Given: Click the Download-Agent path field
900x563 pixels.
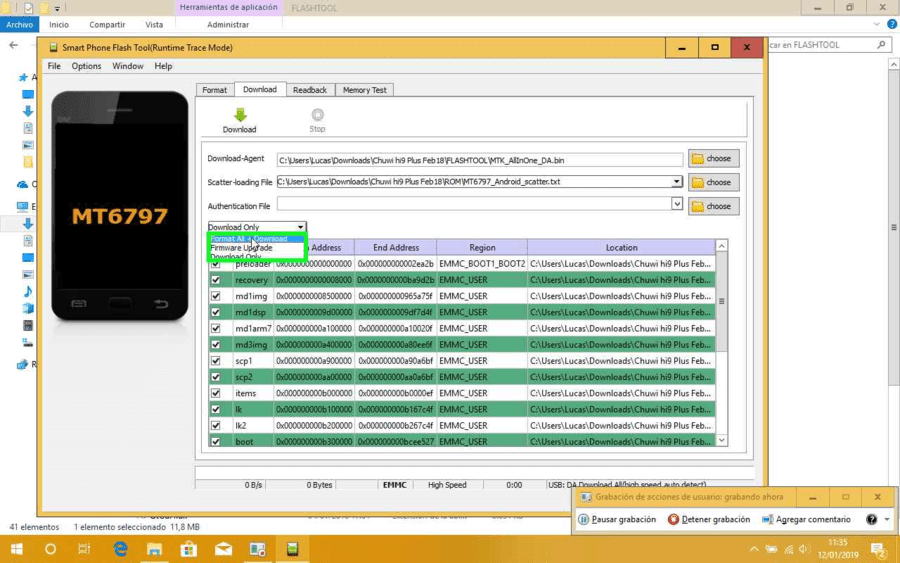Looking at the screenshot, I should (x=480, y=160).
